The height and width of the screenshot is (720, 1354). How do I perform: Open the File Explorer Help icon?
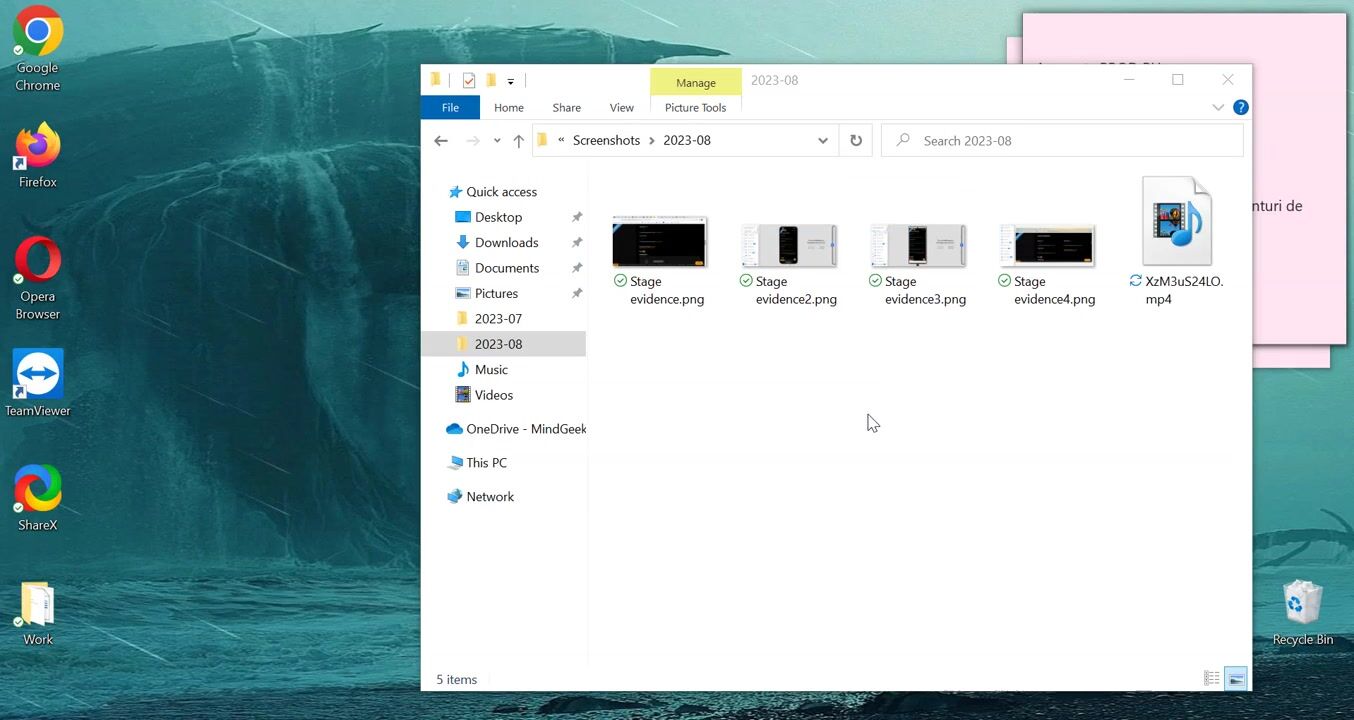click(1240, 108)
